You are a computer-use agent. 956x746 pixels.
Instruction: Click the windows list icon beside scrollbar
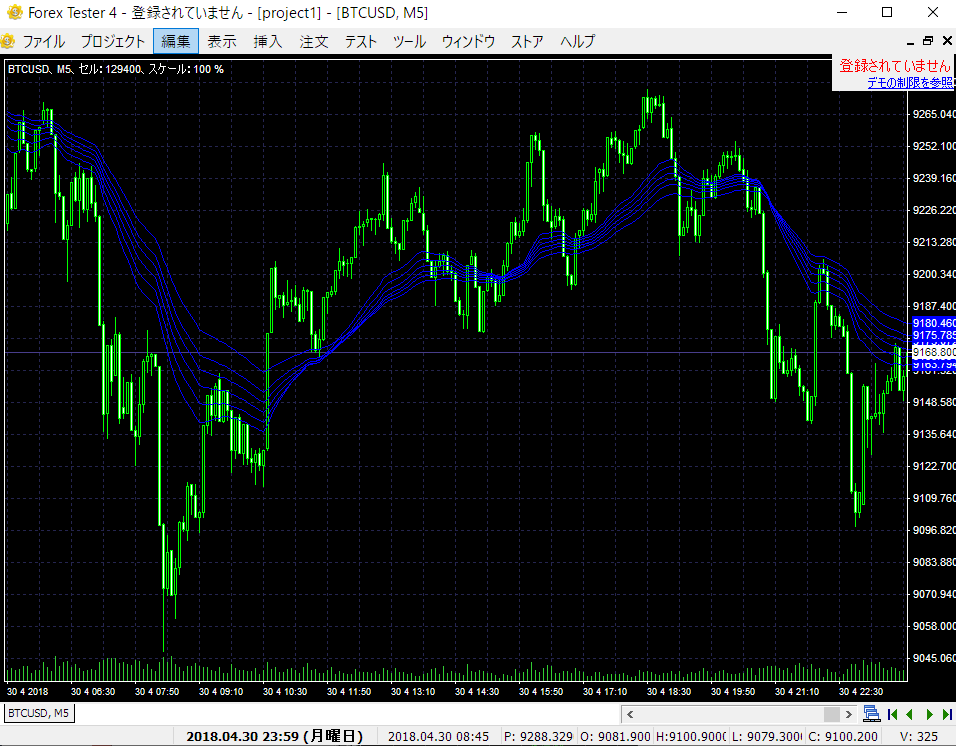coord(872,714)
